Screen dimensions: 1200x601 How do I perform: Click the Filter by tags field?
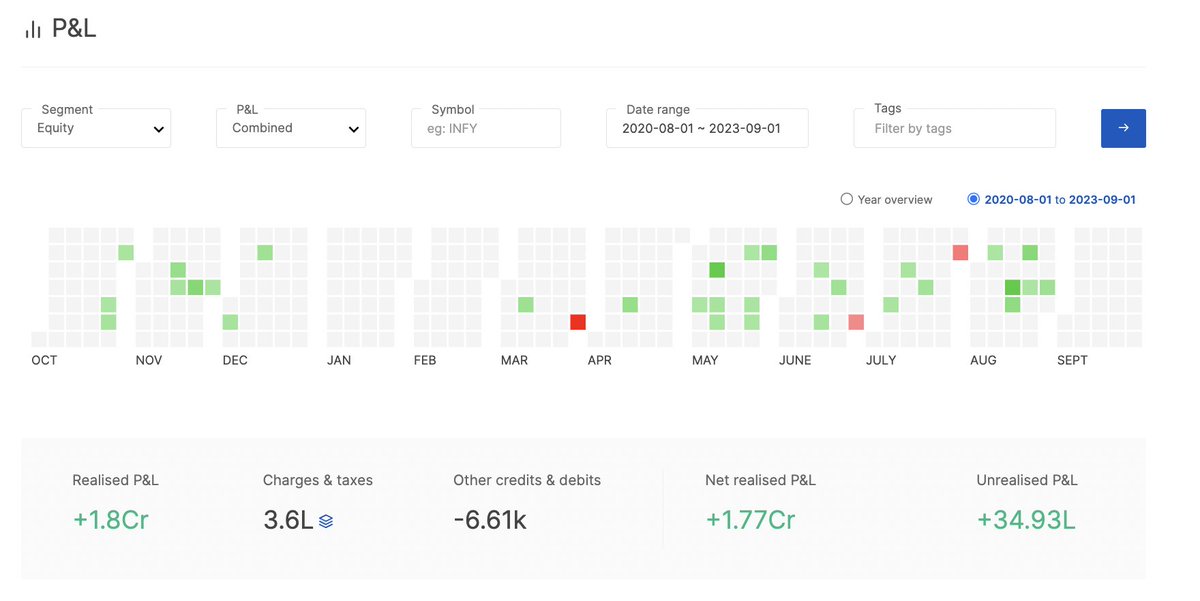955,128
